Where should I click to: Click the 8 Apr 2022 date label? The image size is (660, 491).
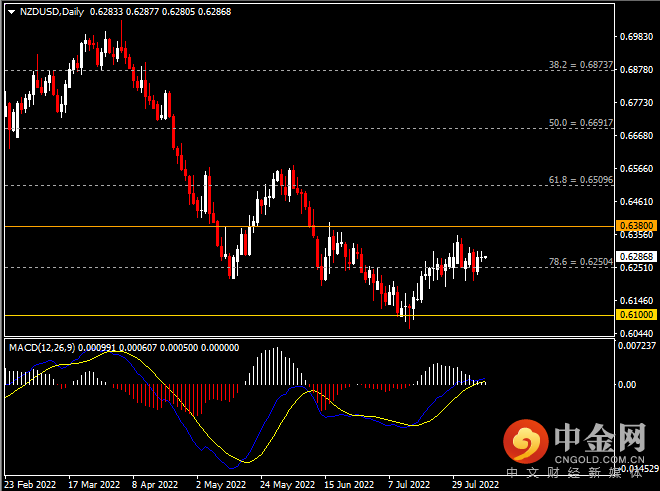coord(155,485)
